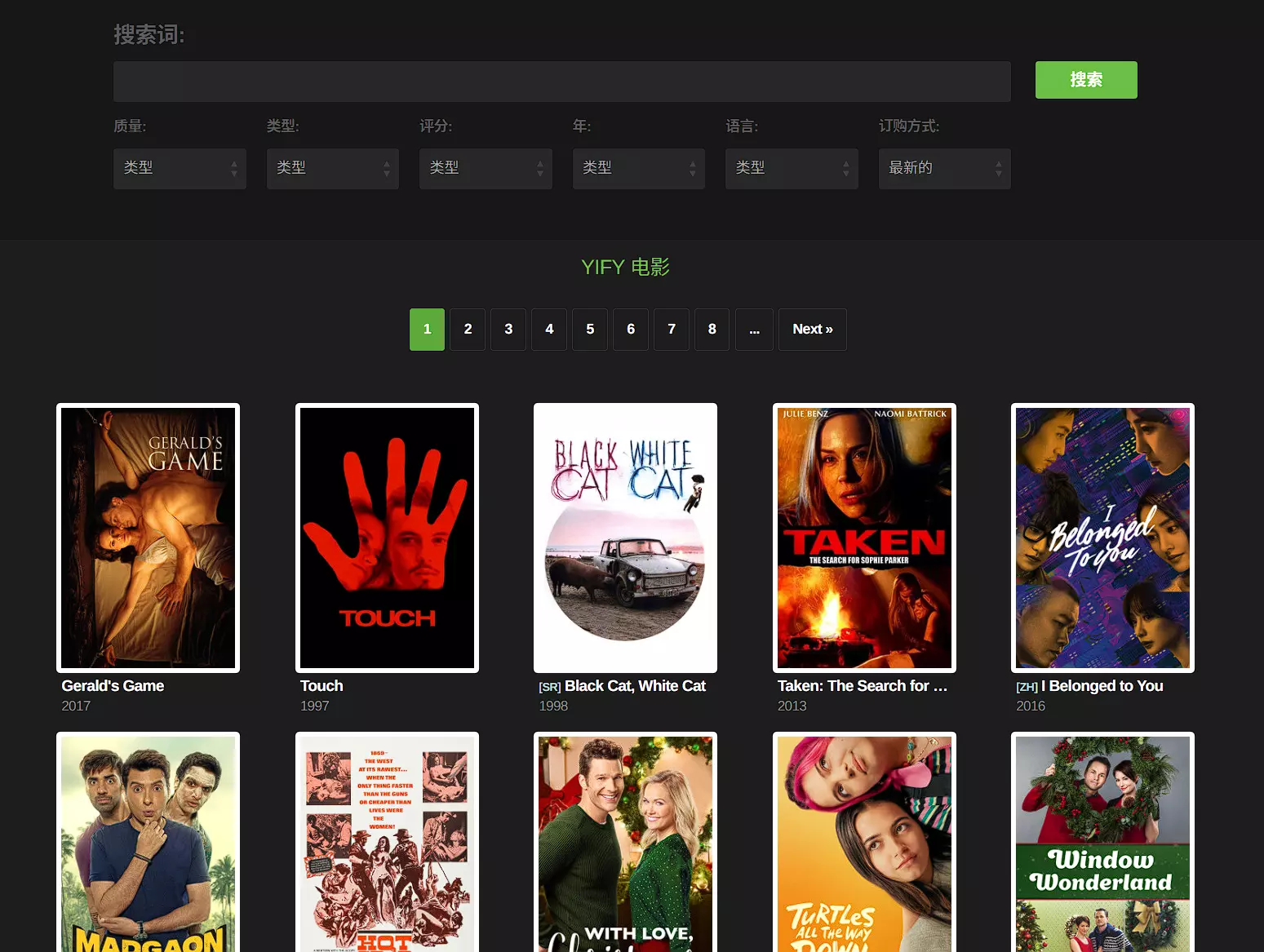View the I Belonged to You poster
1264x952 pixels.
click(1102, 538)
